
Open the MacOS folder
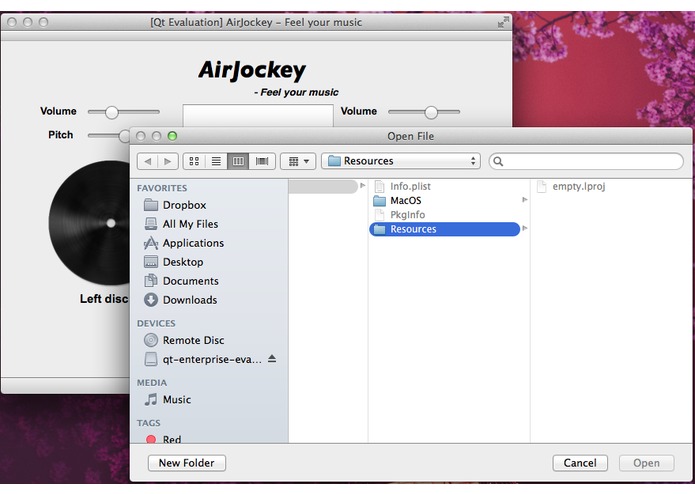click(406, 201)
